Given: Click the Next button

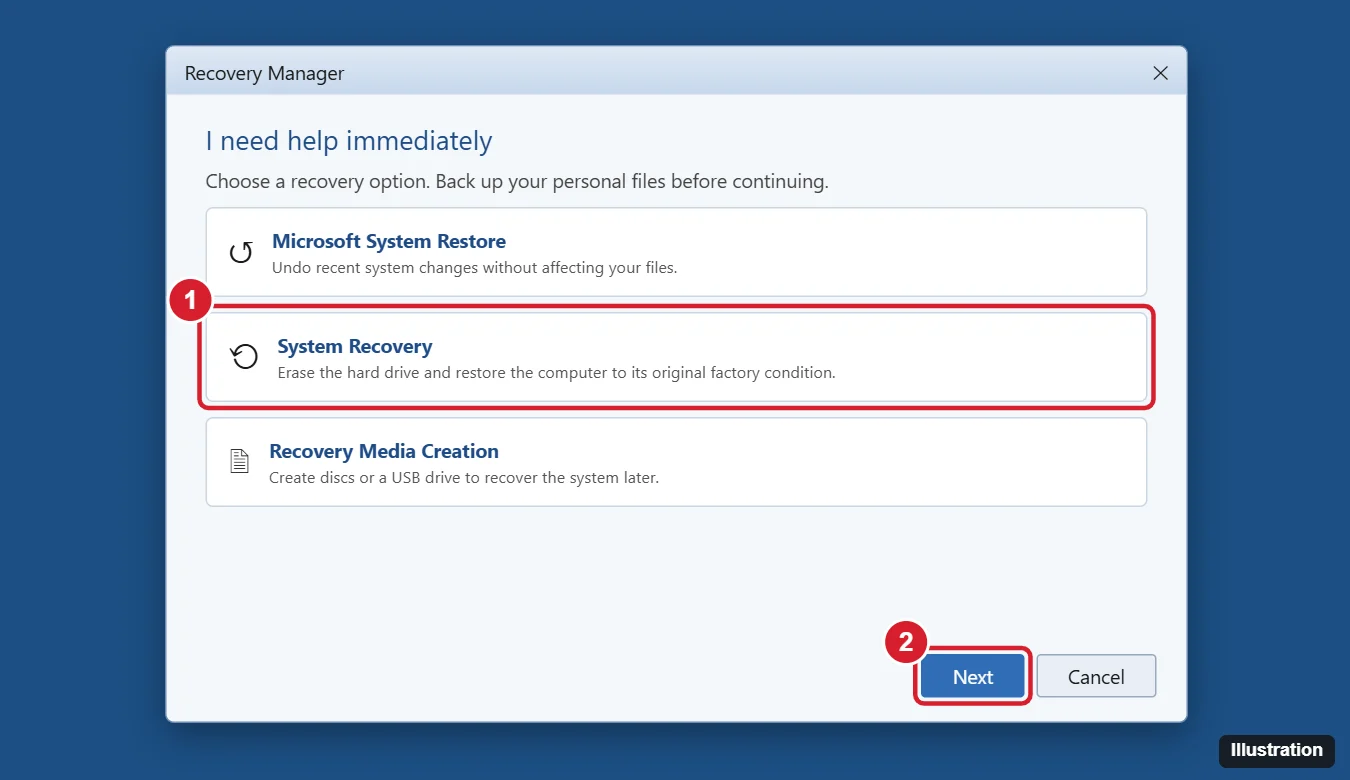Looking at the screenshot, I should point(973,677).
